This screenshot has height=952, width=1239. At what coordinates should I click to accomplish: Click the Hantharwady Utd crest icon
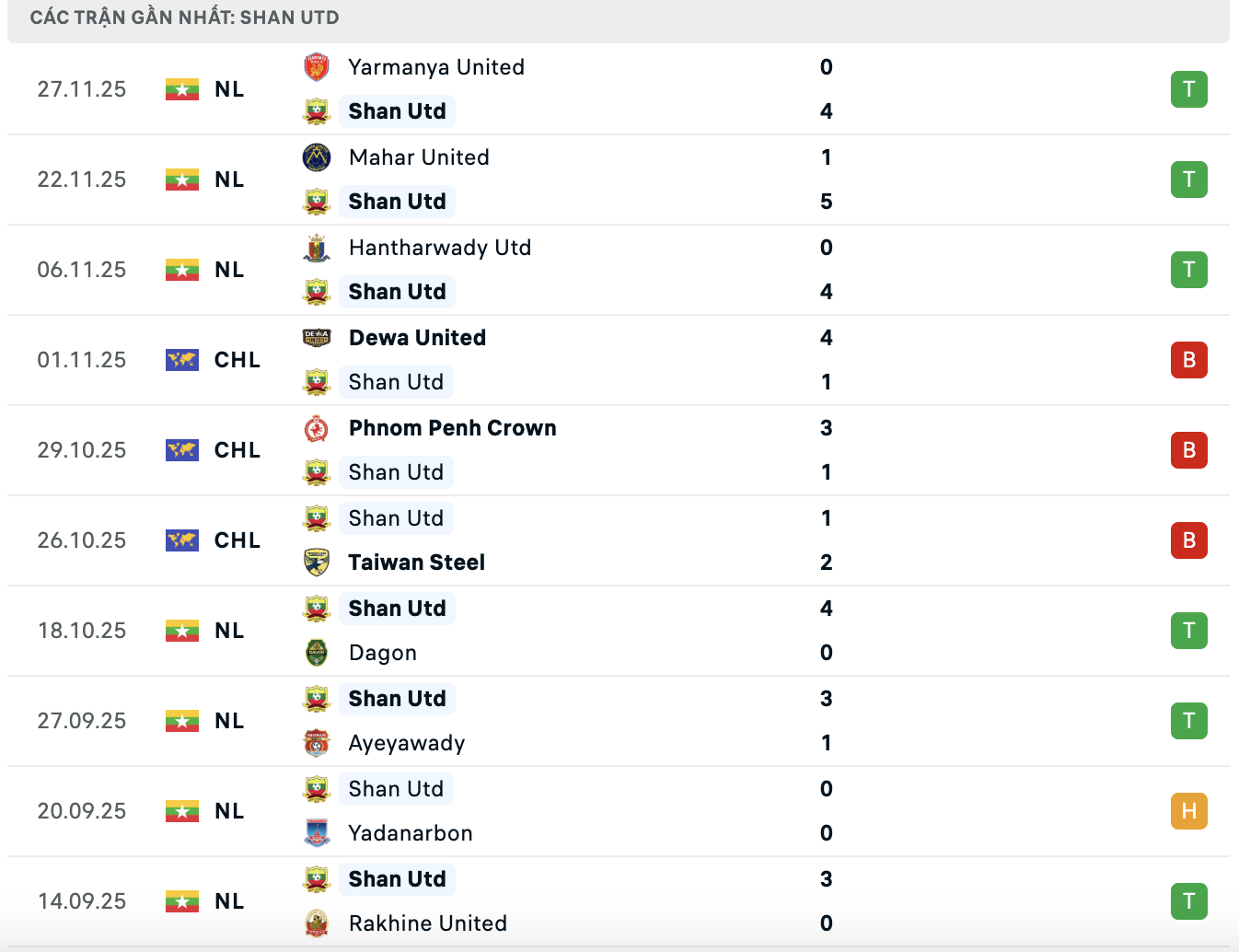pyautogui.click(x=317, y=248)
